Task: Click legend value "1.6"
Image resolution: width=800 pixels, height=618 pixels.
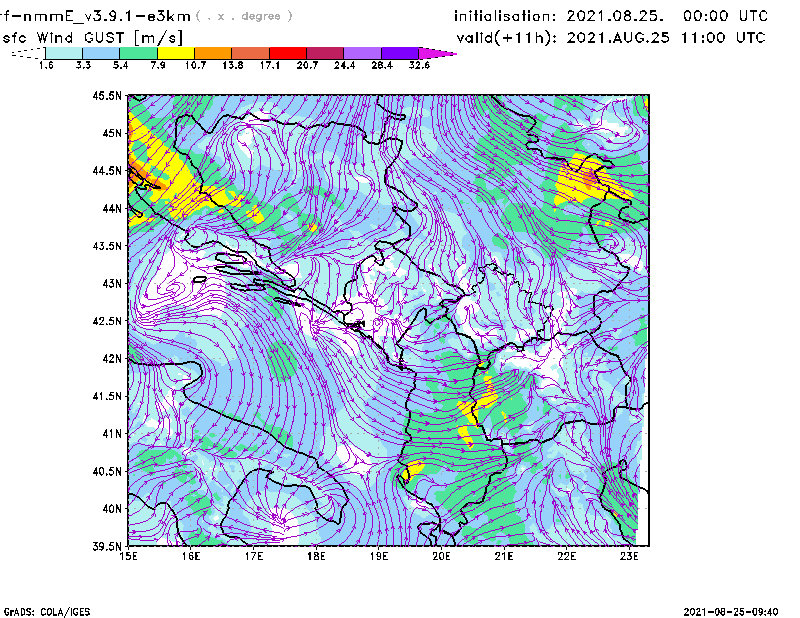Action: [x=46, y=65]
